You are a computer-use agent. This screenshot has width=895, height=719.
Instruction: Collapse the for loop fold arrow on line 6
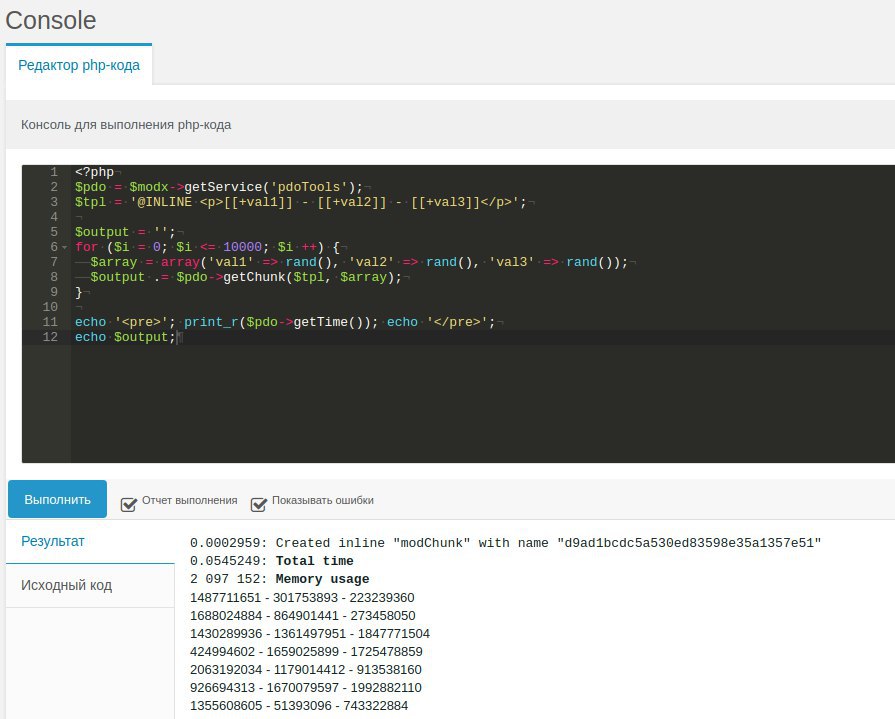point(64,247)
